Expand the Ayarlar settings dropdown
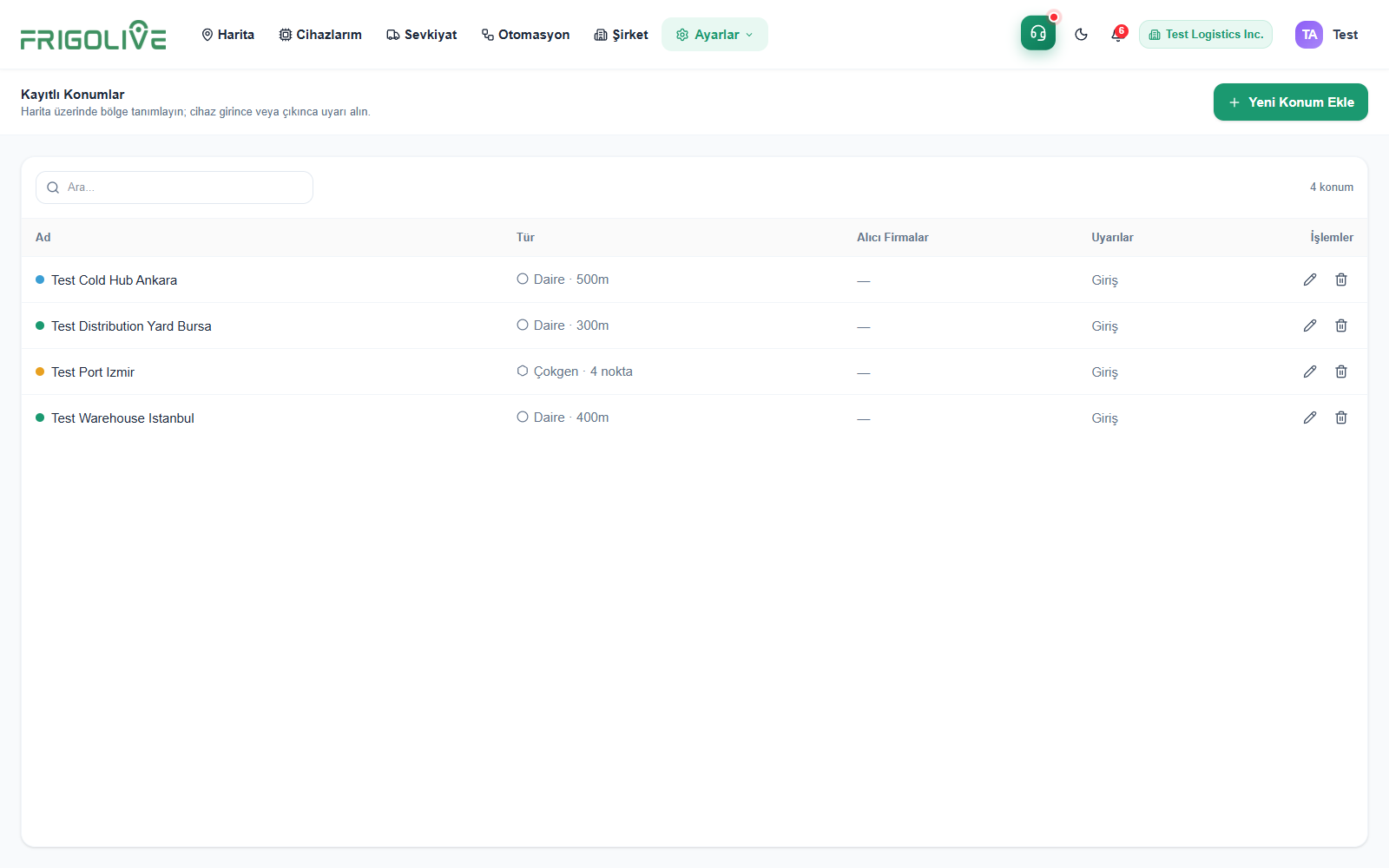This screenshot has width=1389, height=868. 714,35
